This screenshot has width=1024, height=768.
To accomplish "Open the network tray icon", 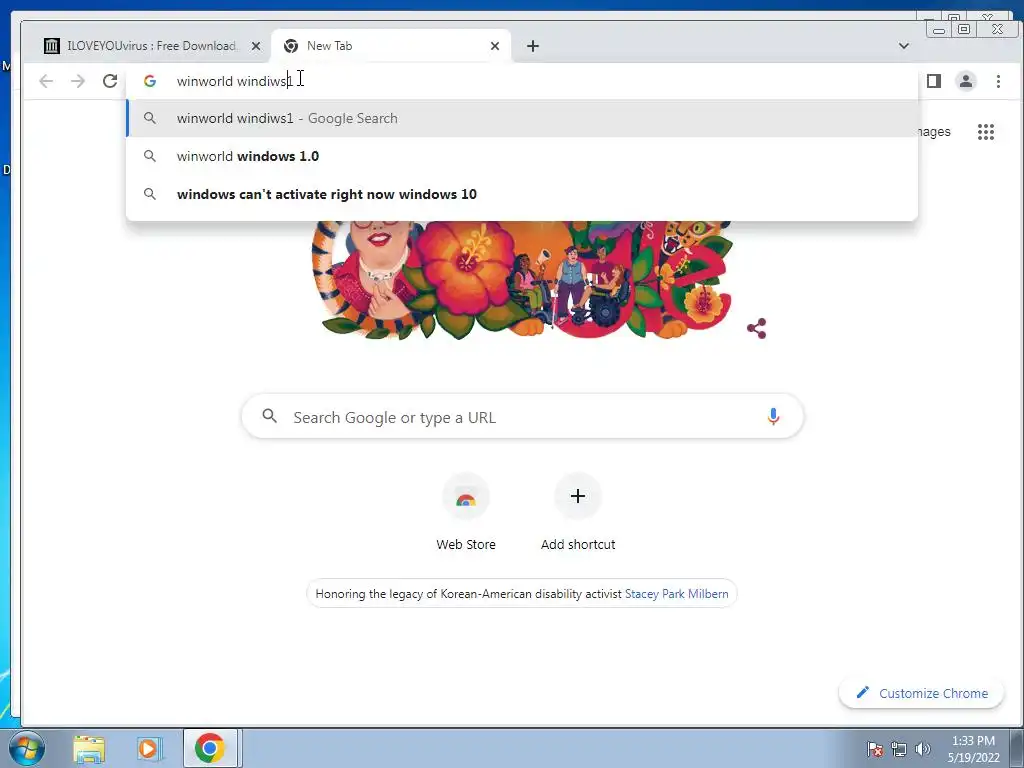I will coord(899,749).
